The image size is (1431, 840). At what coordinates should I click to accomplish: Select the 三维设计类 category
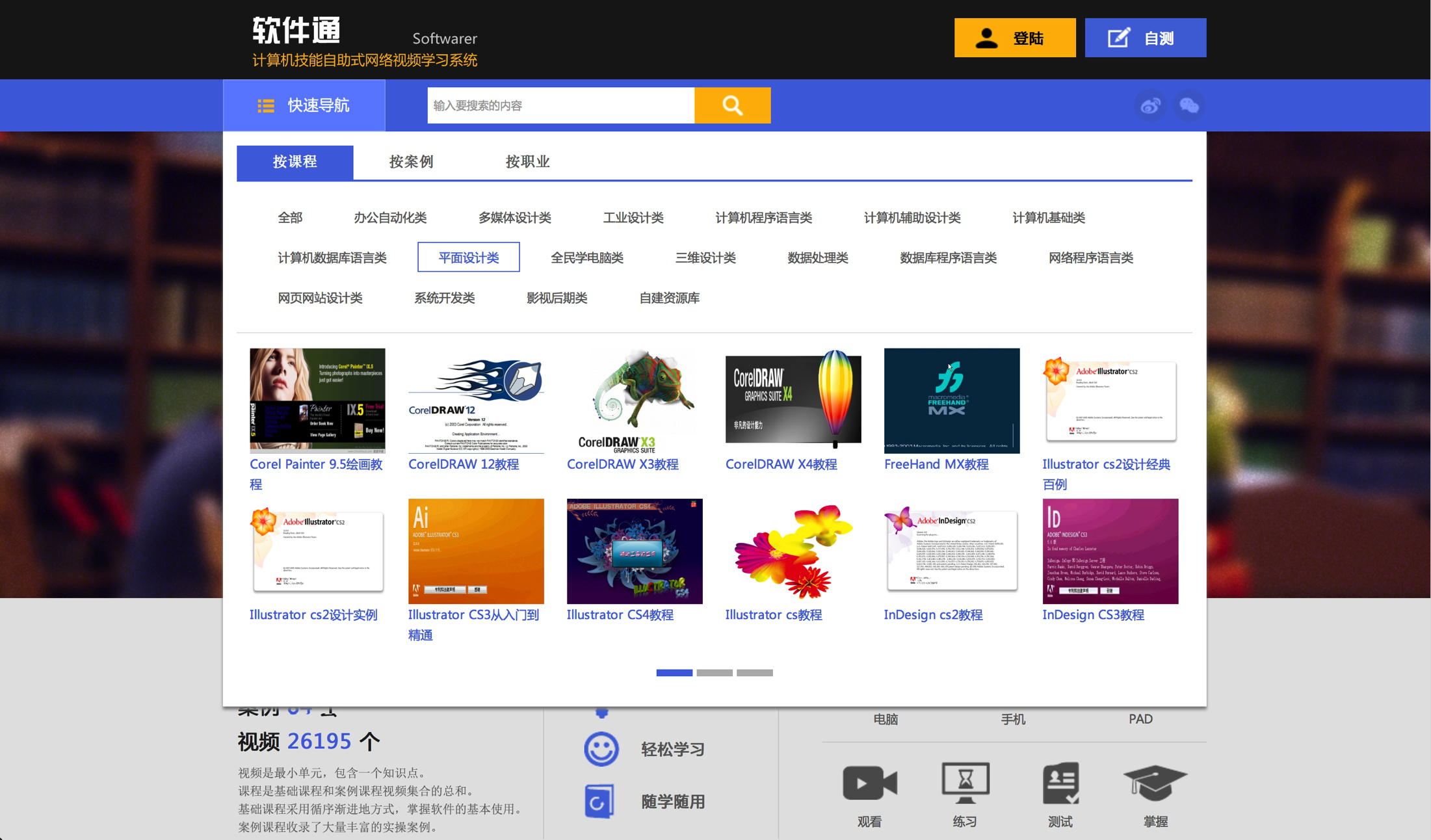pos(705,258)
